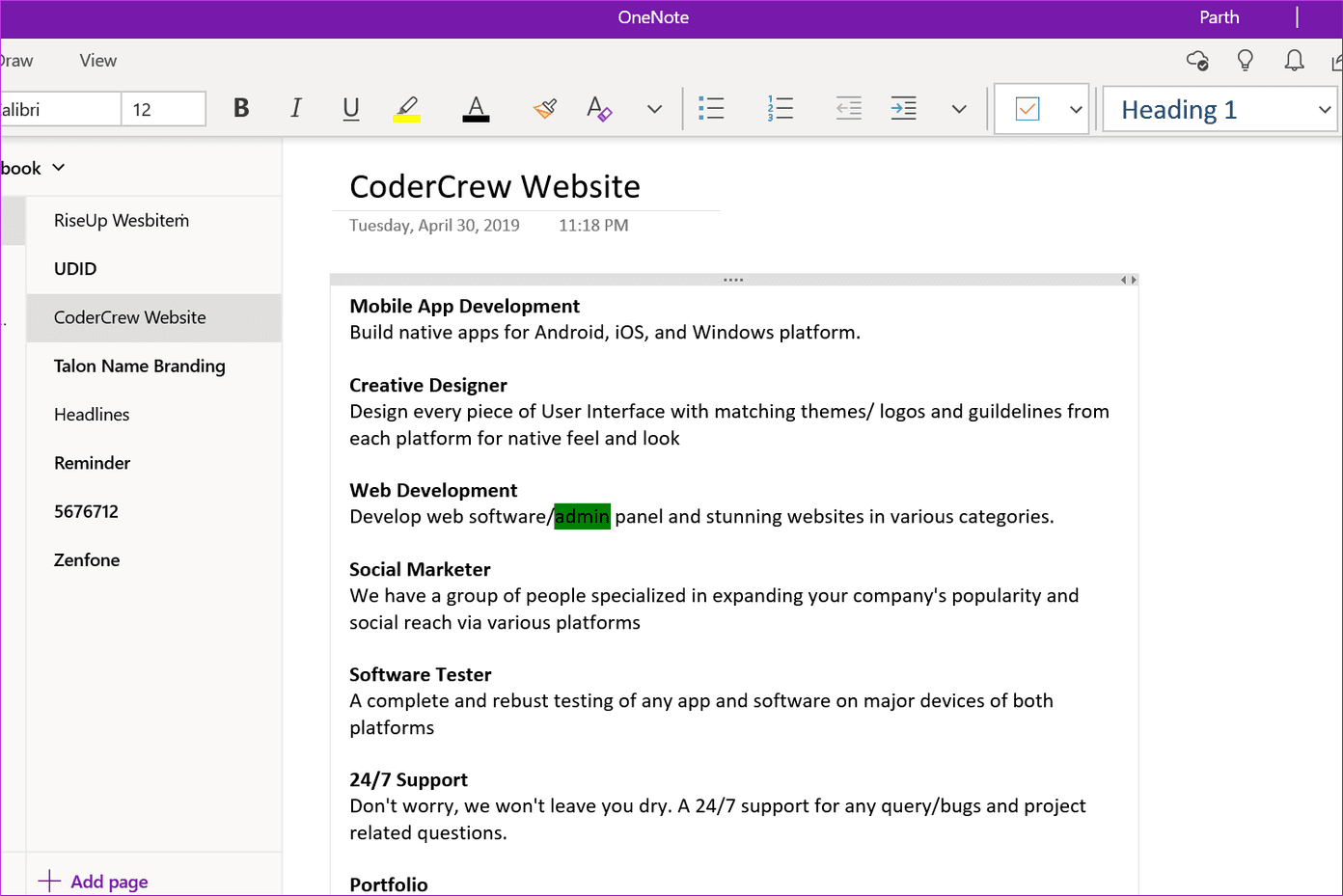Viewport: 1343px width, 896px height.
Task: Click the Creative Designer heading
Action: (428, 386)
